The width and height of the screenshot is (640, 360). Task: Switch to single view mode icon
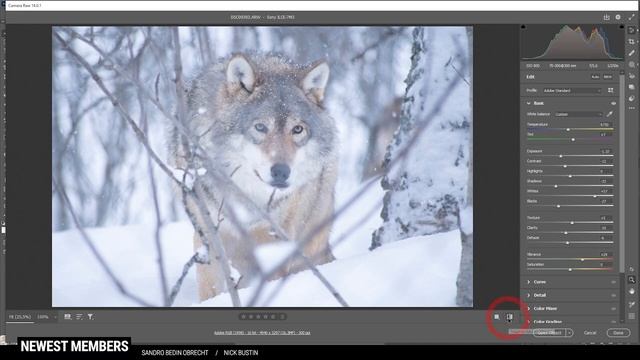tap(497, 317)
